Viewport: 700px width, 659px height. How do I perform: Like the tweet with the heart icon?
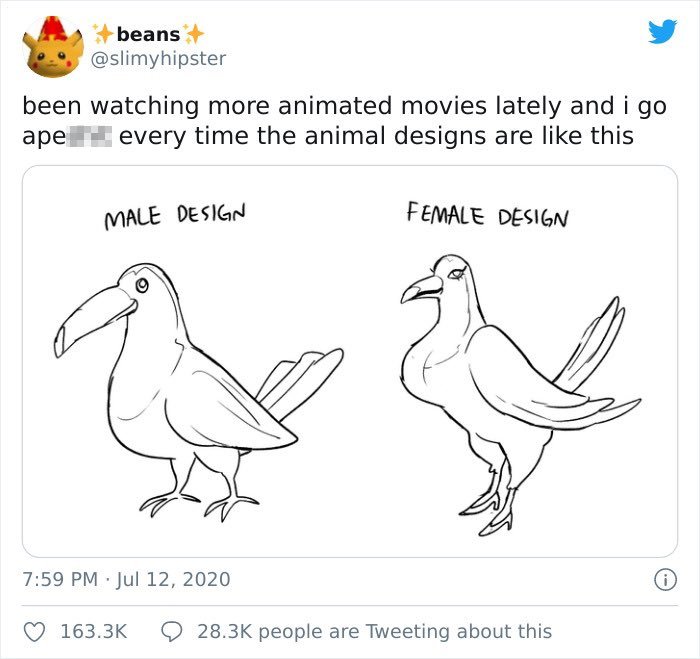click(35, 631)
